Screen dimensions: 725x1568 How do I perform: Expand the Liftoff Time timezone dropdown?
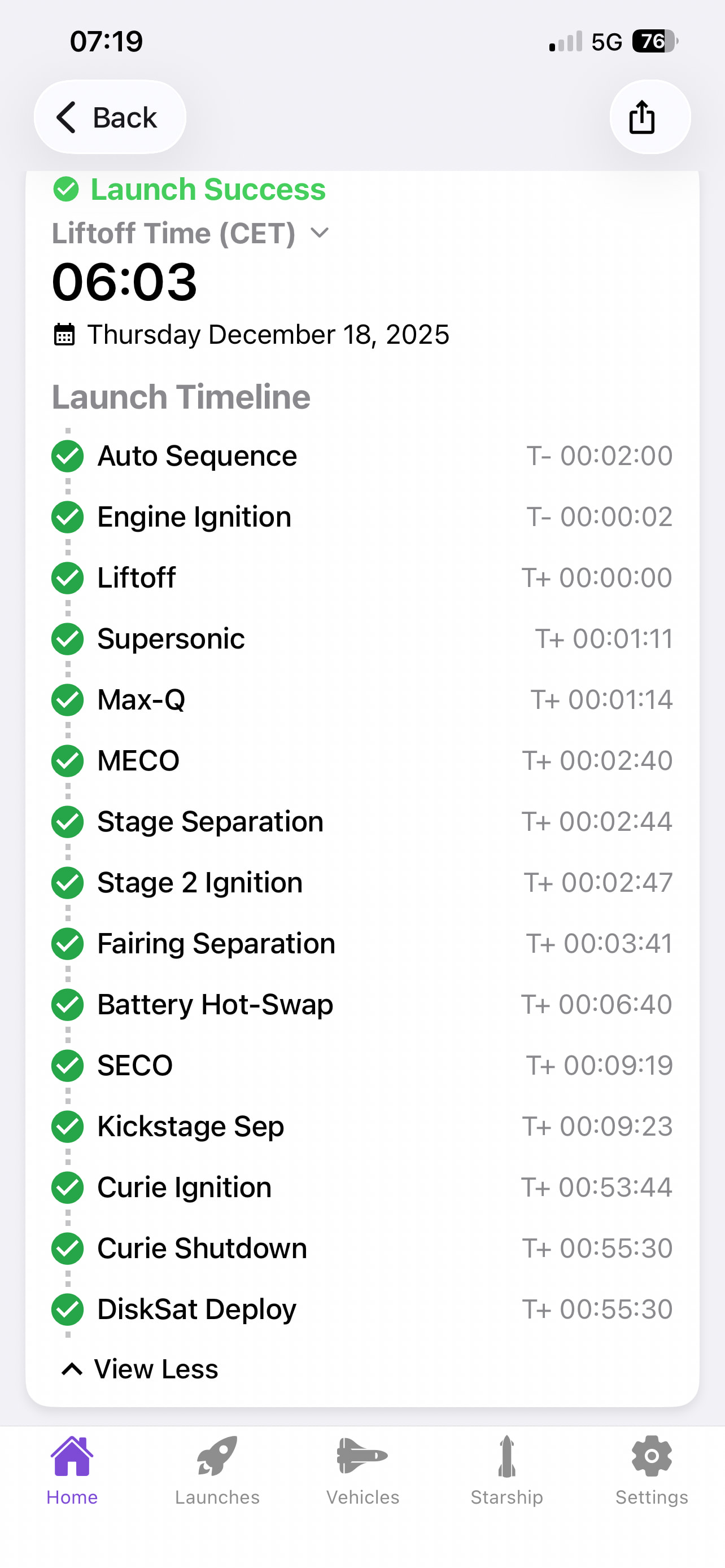click(x=319, y=233)
